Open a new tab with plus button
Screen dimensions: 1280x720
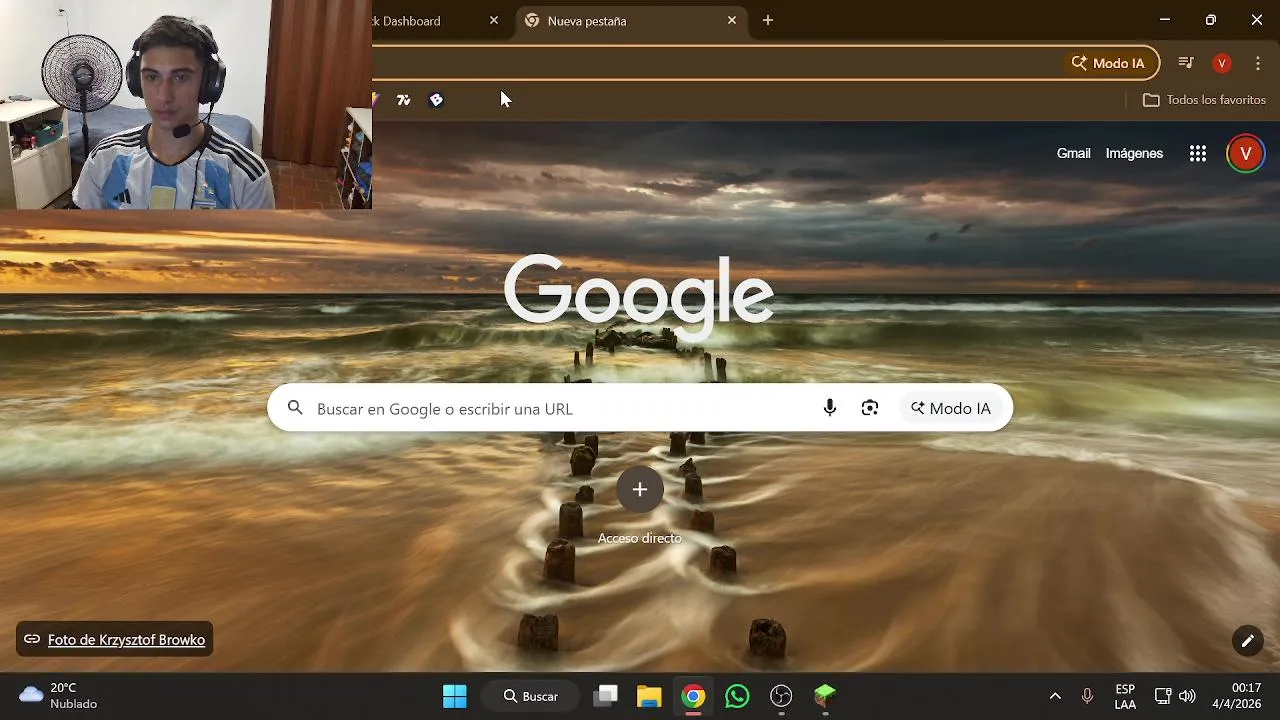[768, 20]
